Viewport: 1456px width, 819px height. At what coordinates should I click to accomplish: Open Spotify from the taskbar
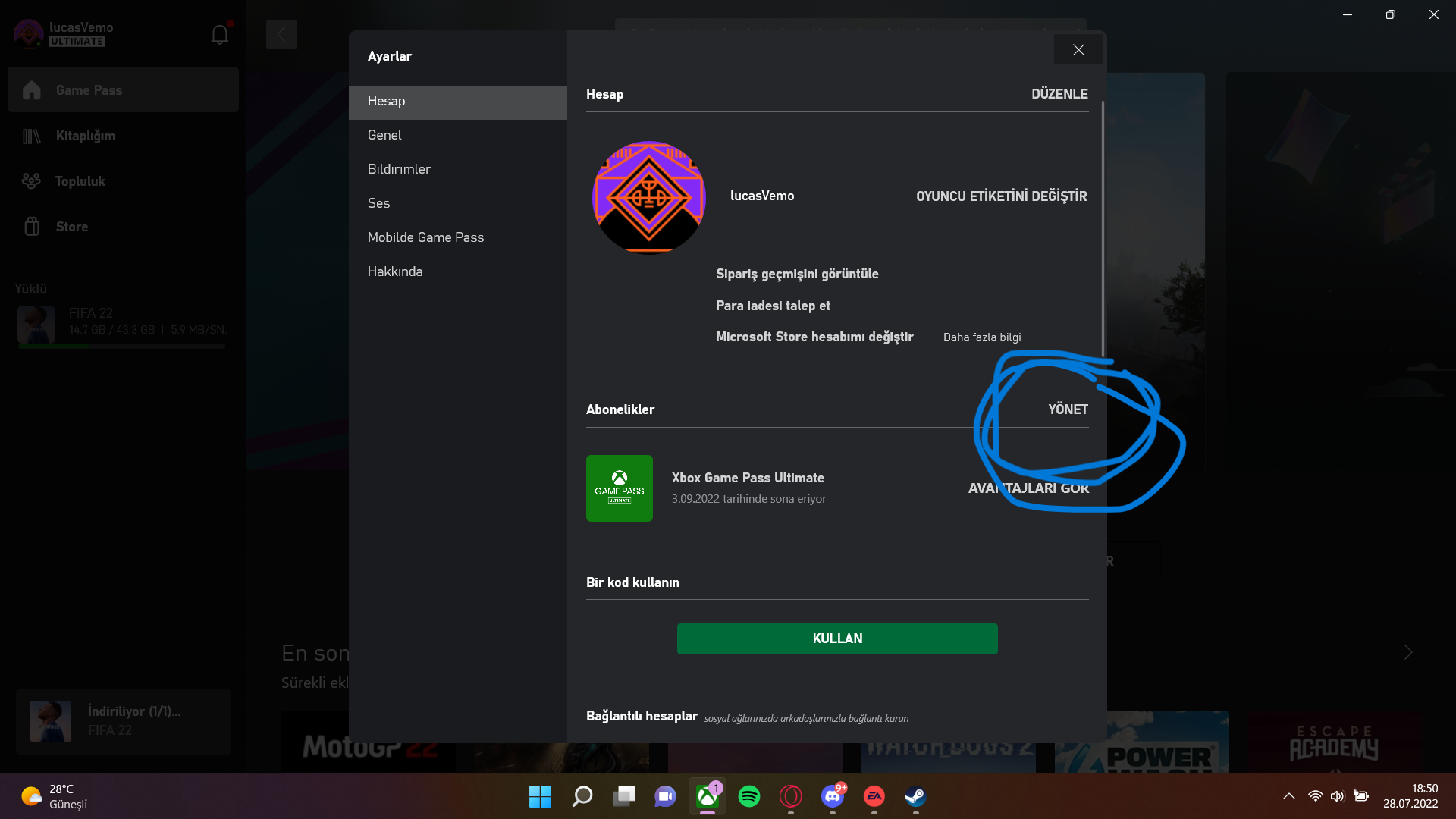coord(748,796)
